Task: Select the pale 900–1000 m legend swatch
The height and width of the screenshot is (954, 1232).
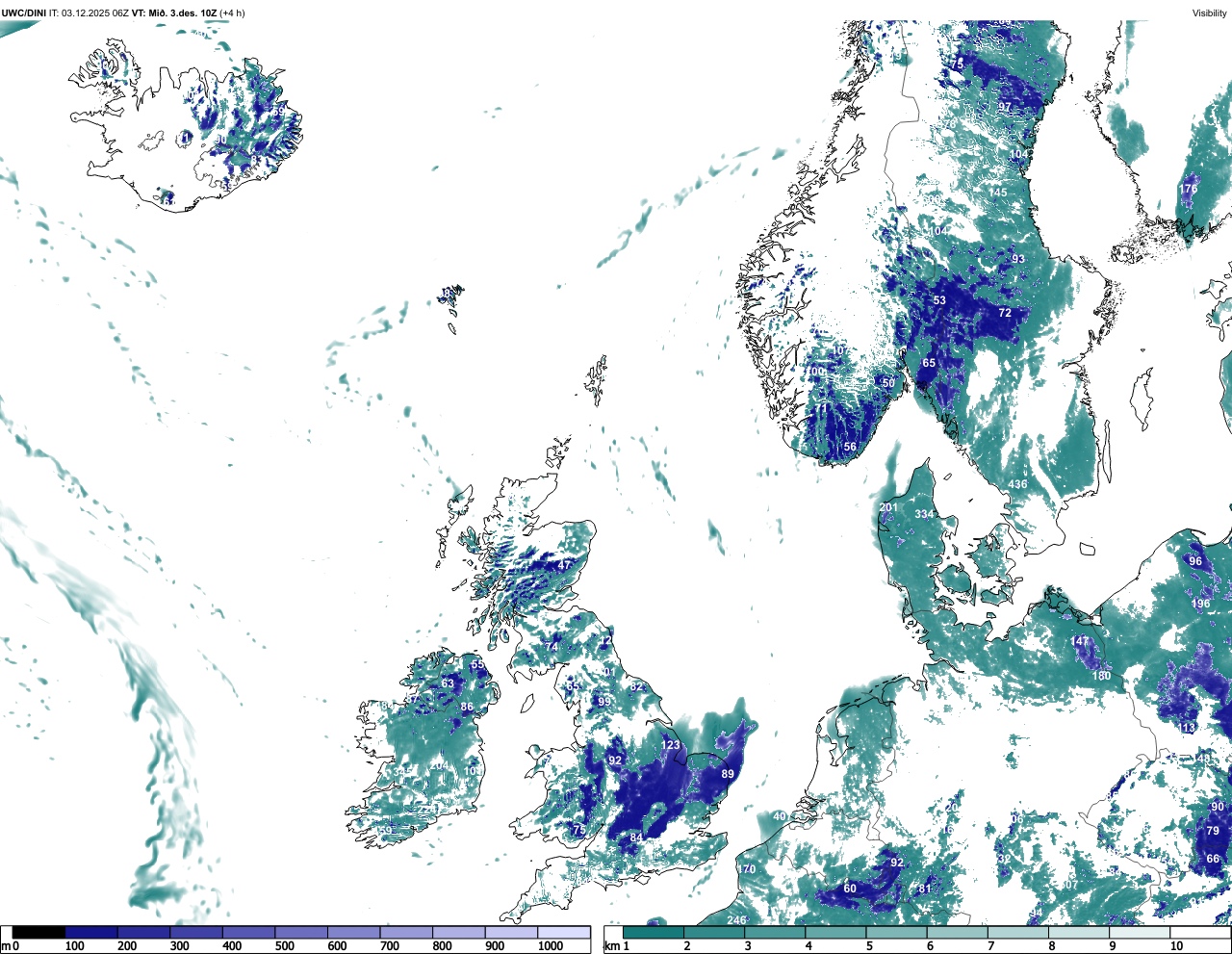Action: point(511,932)
